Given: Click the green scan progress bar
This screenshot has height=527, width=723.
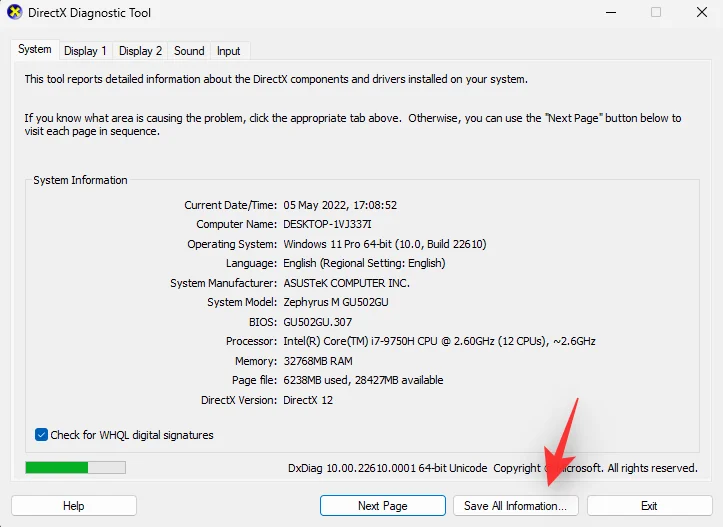Looking at the screenshot, I should pyautogui.click(x=75, y=467).
